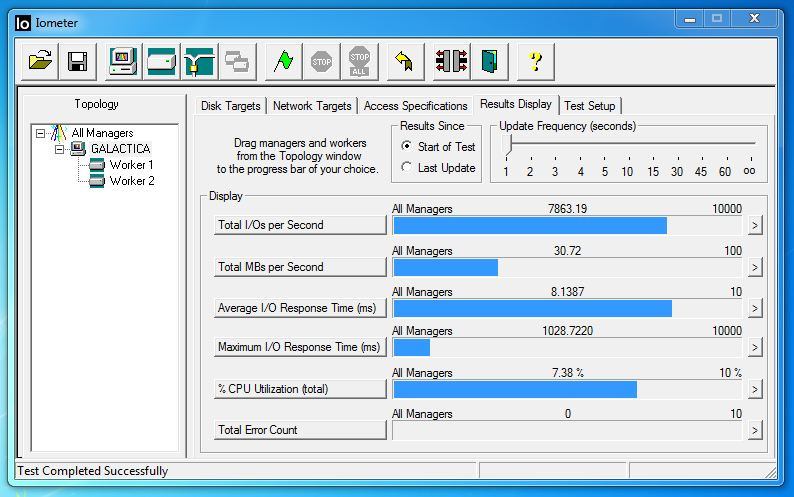Select Worker 2 in topology tree
The height and width of the screenshot is (497, 794).
coord(132,181)
